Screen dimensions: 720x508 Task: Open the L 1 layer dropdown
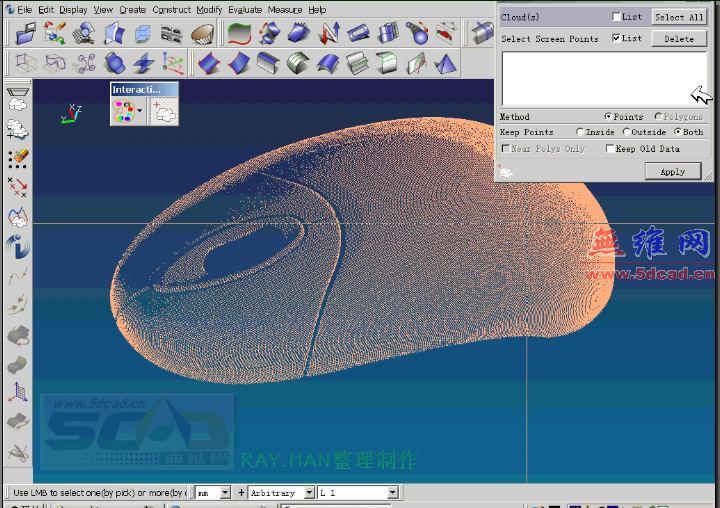[x=392, y=493]
